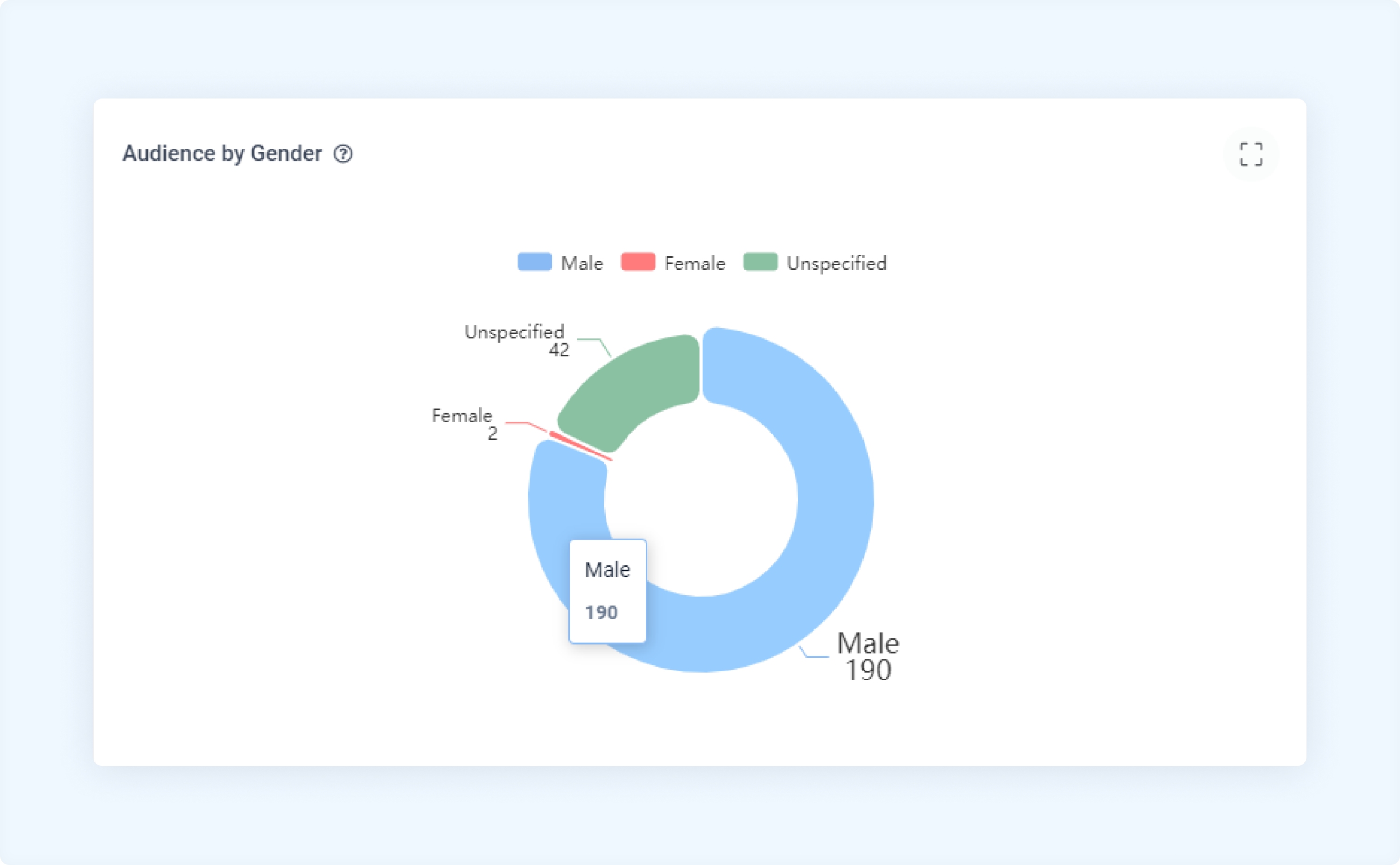Image resolution: width=1400 pixels, height=865 pixels.
Task: Click the Unspecified legend label
Action: [x=837, y=264]
